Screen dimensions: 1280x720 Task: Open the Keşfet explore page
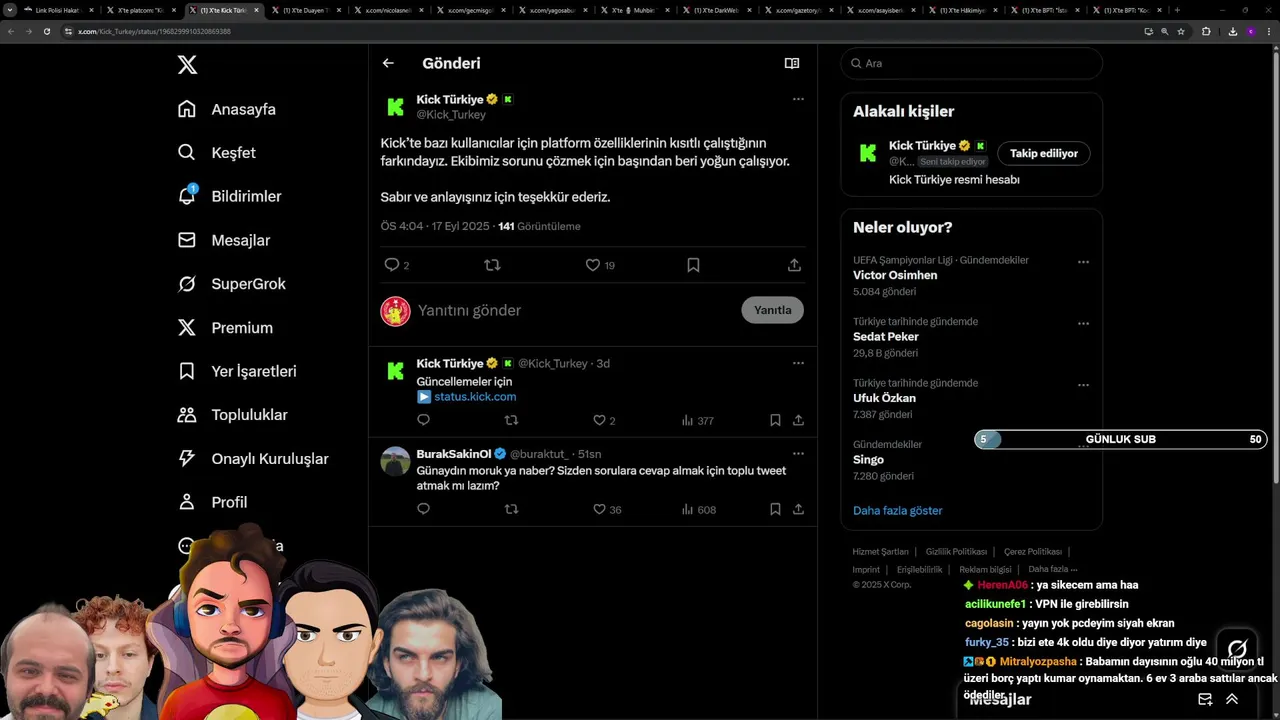coord(217,153)
